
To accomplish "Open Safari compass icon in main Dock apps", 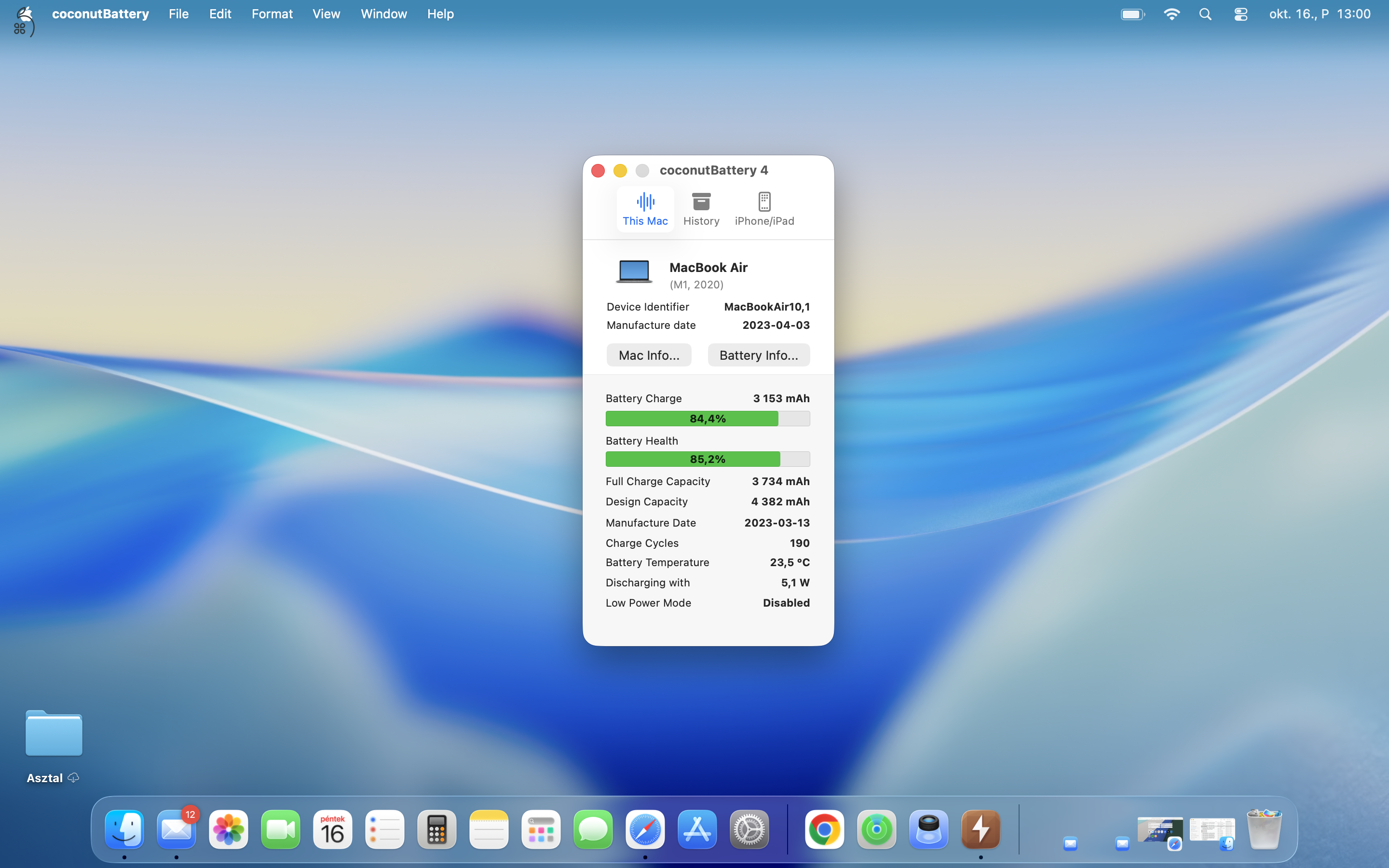I will (645, 829).
